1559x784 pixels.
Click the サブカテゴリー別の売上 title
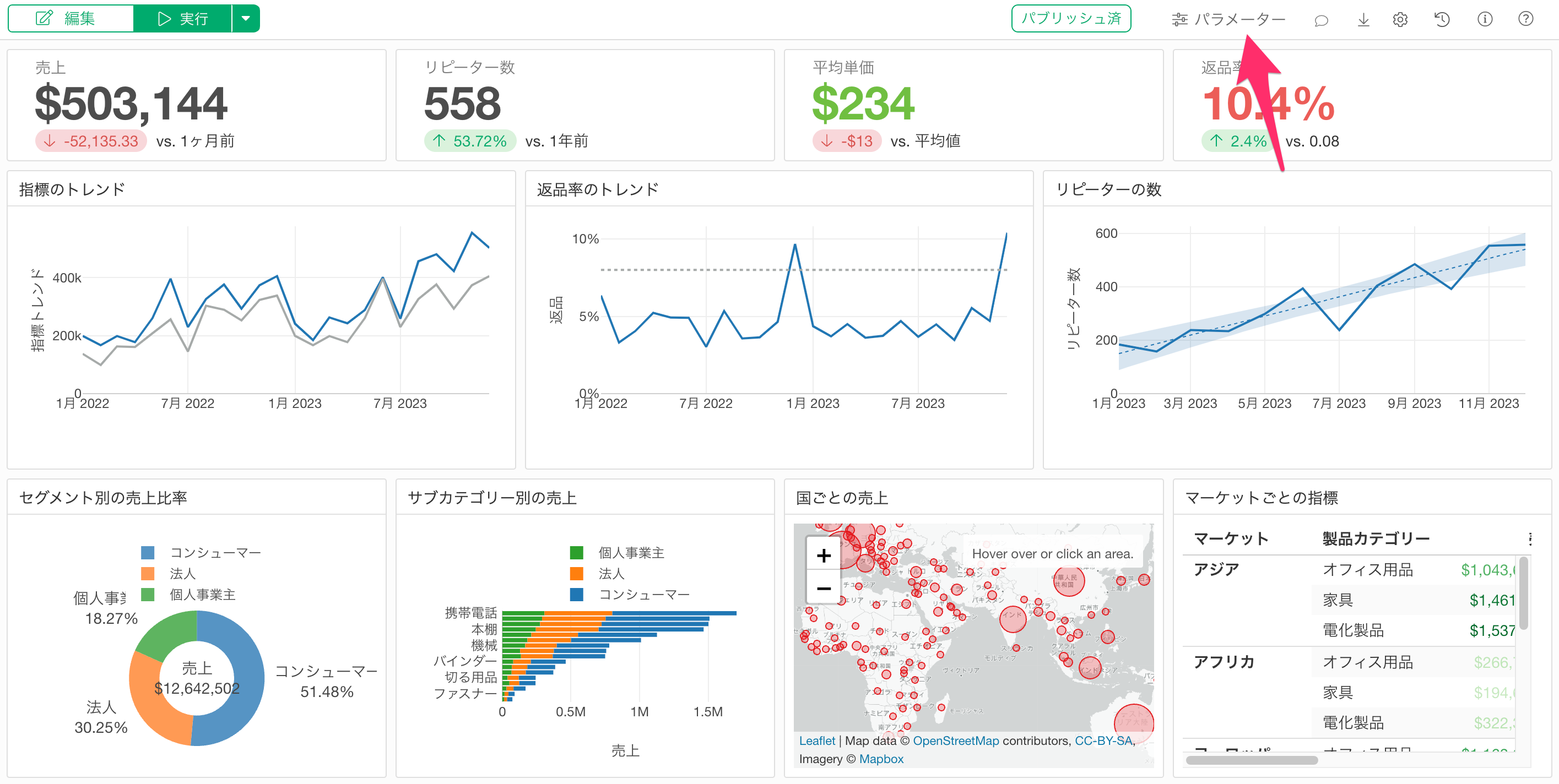492,498
